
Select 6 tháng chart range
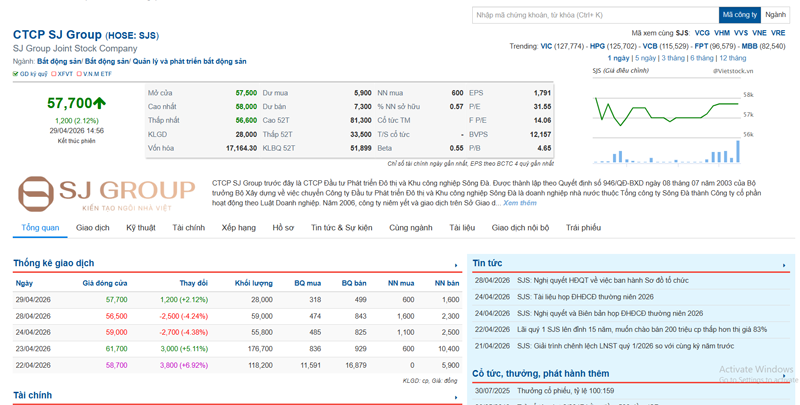(702, 58)
